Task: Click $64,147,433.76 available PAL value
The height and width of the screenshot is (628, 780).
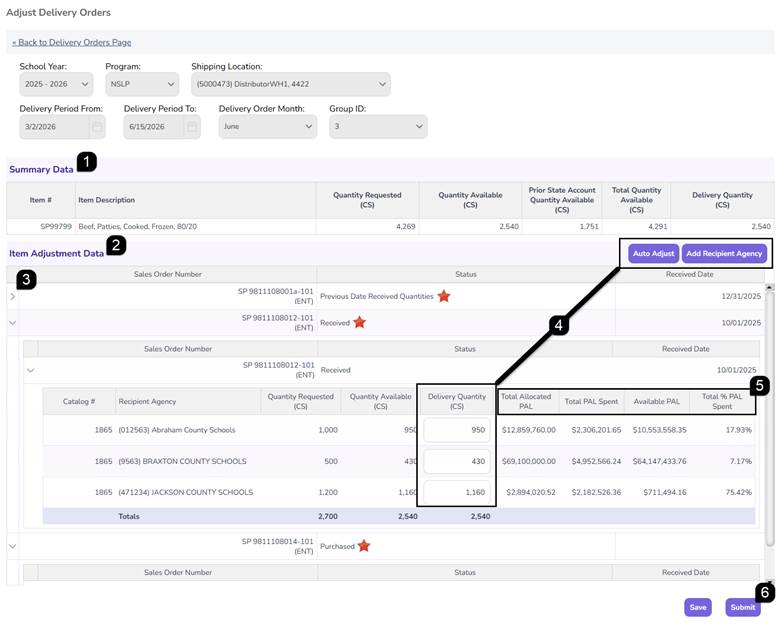Action: [x=660, y=461]
